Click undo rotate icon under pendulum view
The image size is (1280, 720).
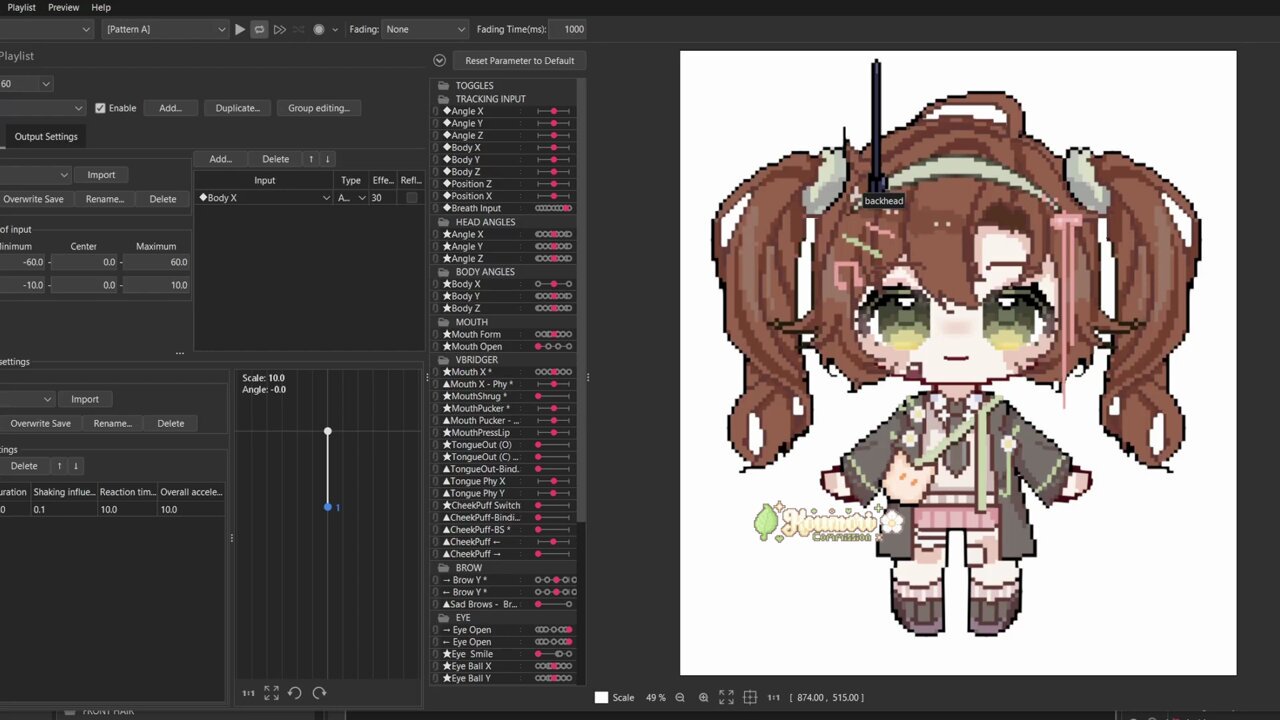coord(295,693)
